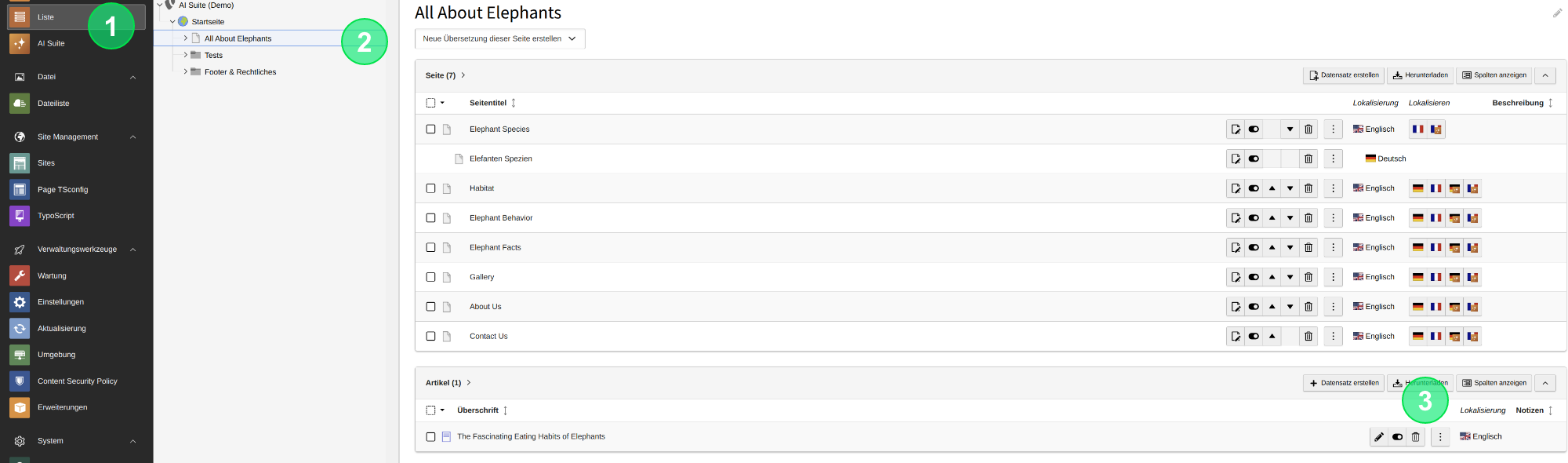
Task: Open the Wartung module icon
Action: click(x=20, y=275)
